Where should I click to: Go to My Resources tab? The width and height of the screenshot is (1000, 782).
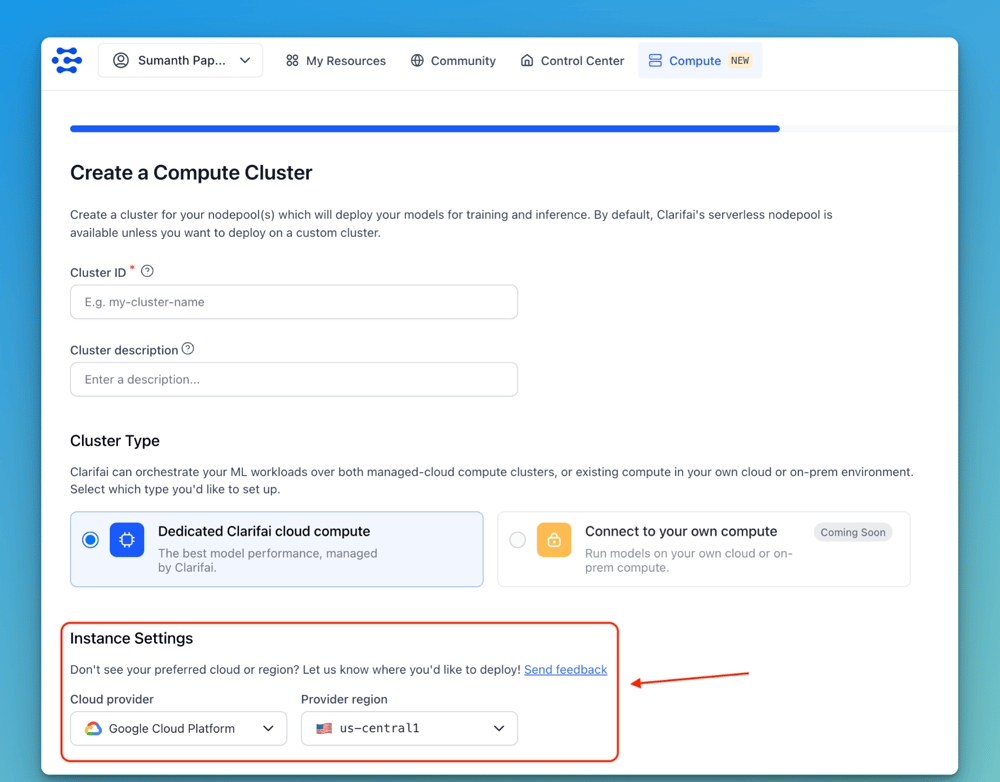click(x=336, y=61)
